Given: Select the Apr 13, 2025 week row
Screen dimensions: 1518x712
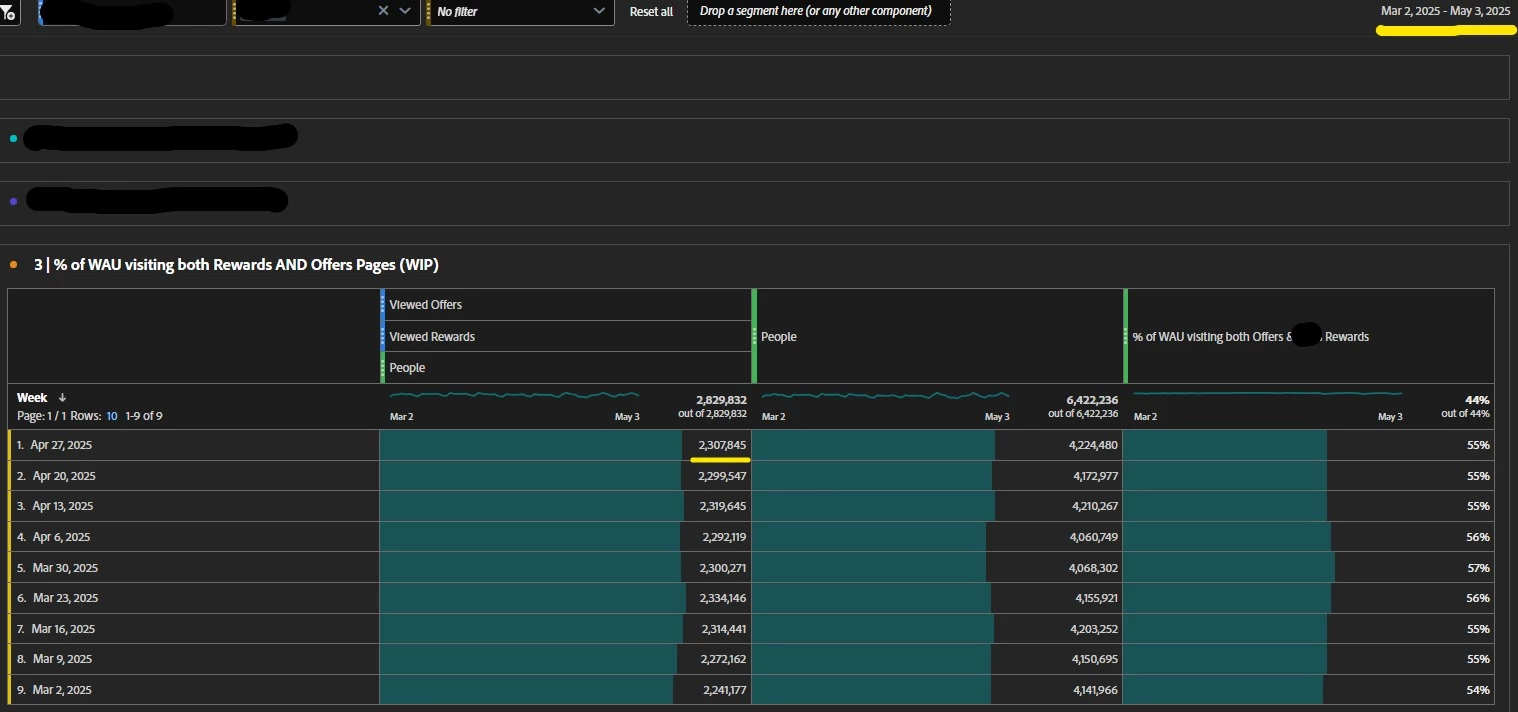Looking at the screenshot, I should point(194,506).
